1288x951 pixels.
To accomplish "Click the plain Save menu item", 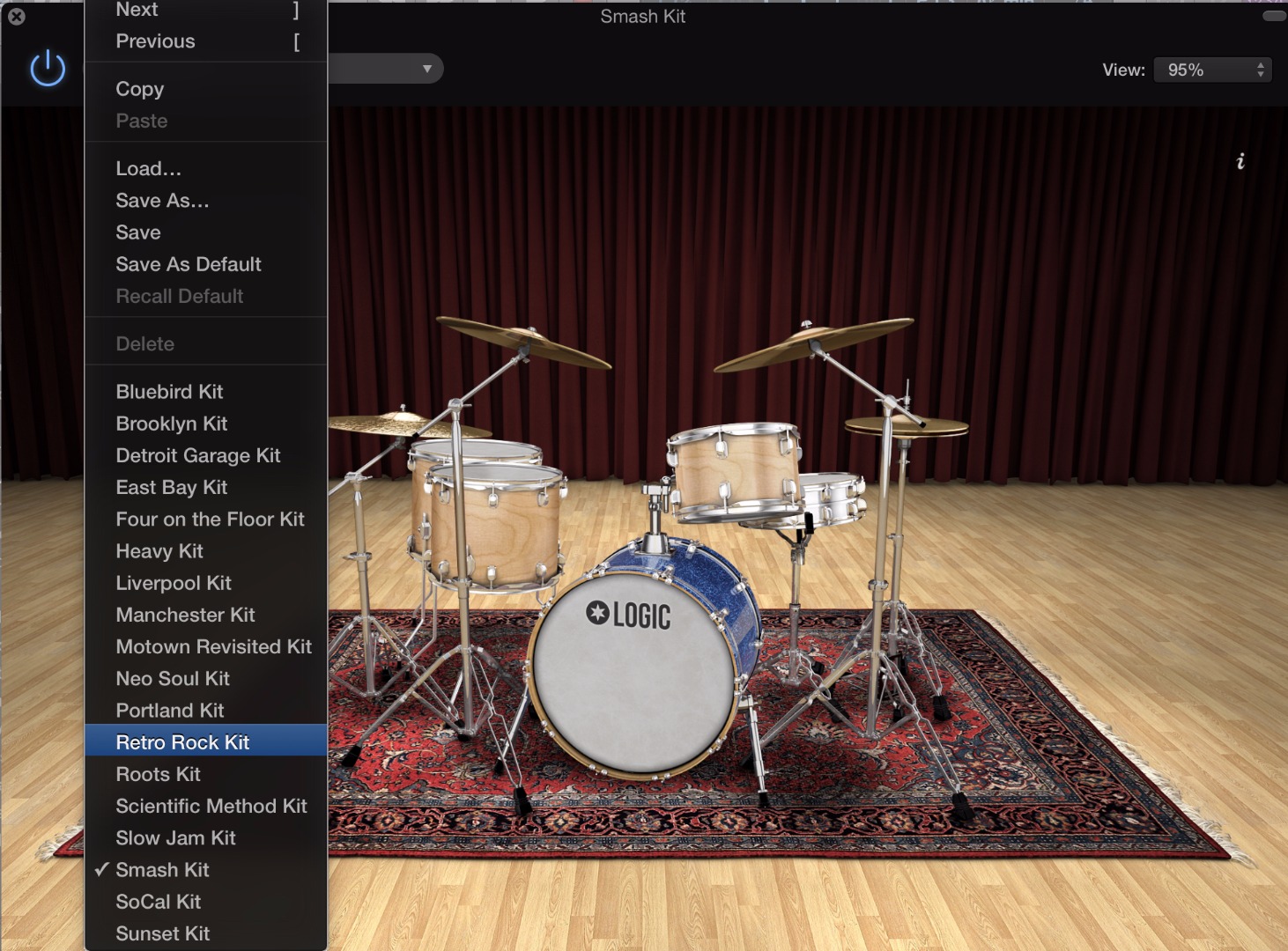I will 206,232.
